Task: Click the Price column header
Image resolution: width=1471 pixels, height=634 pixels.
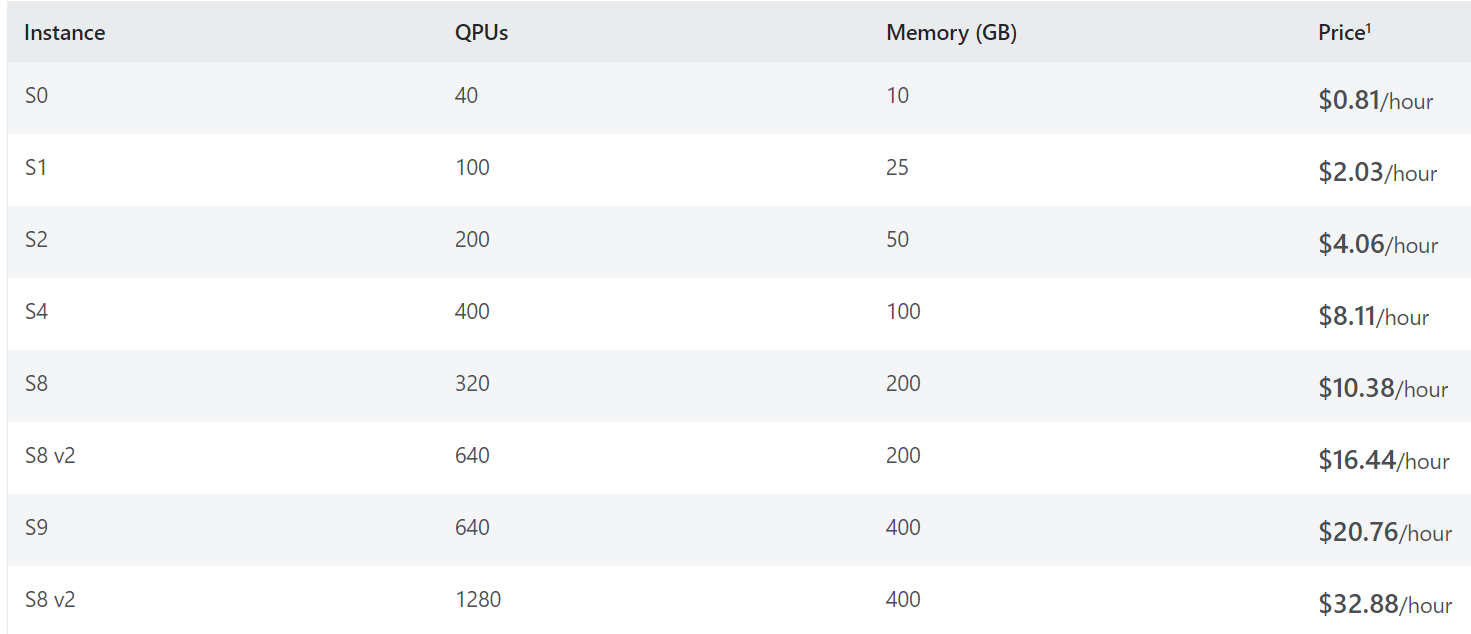Action: click(1341, 33)
